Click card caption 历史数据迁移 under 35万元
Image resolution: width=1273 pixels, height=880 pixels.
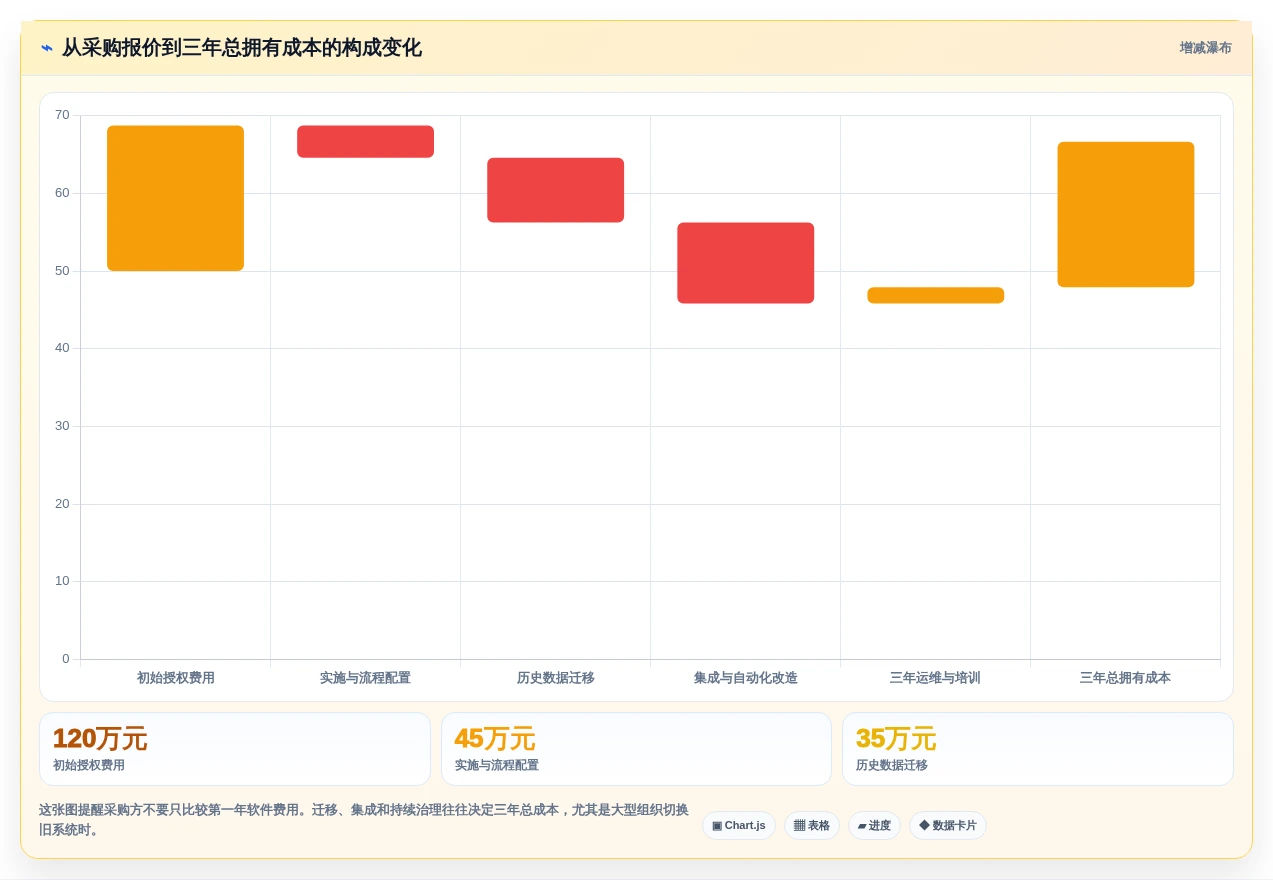(x=892, y=765)
